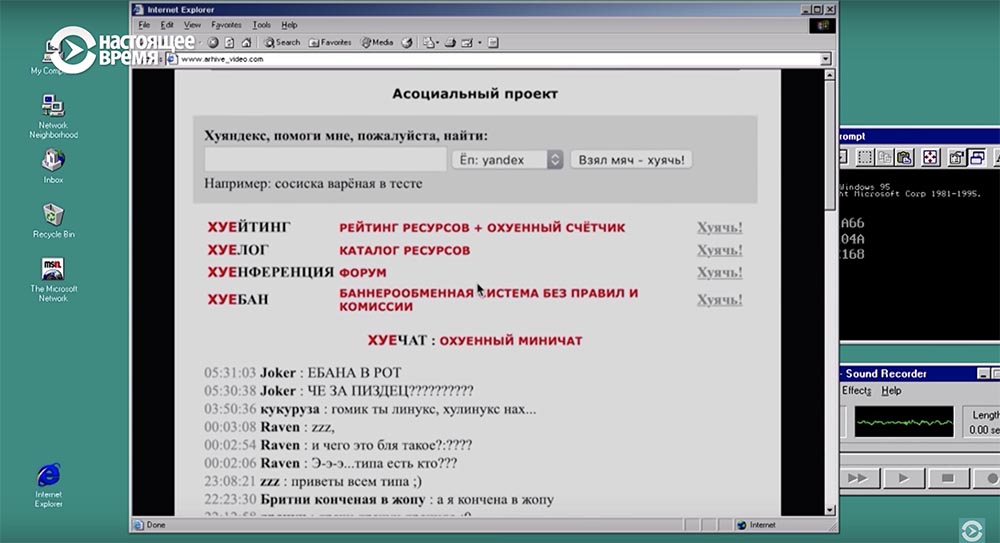Click the 'ФОРУМ' red label

pos(363,273)
